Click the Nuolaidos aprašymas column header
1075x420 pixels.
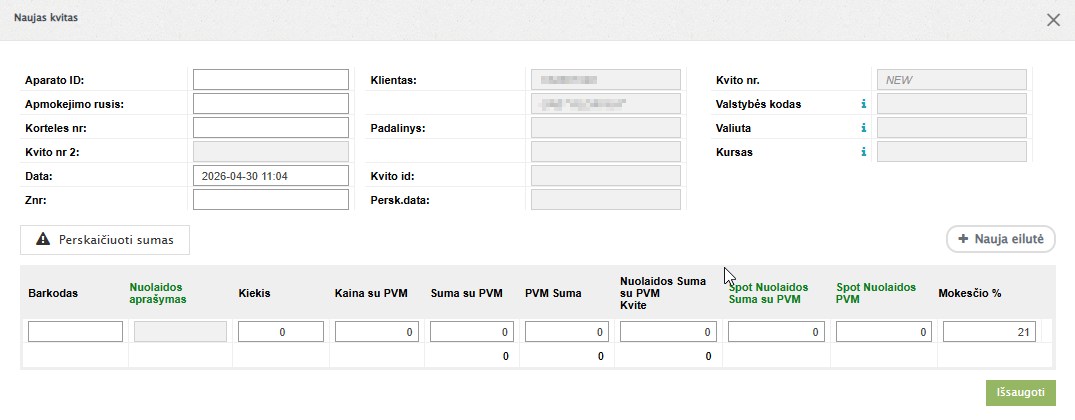(160, 293)
